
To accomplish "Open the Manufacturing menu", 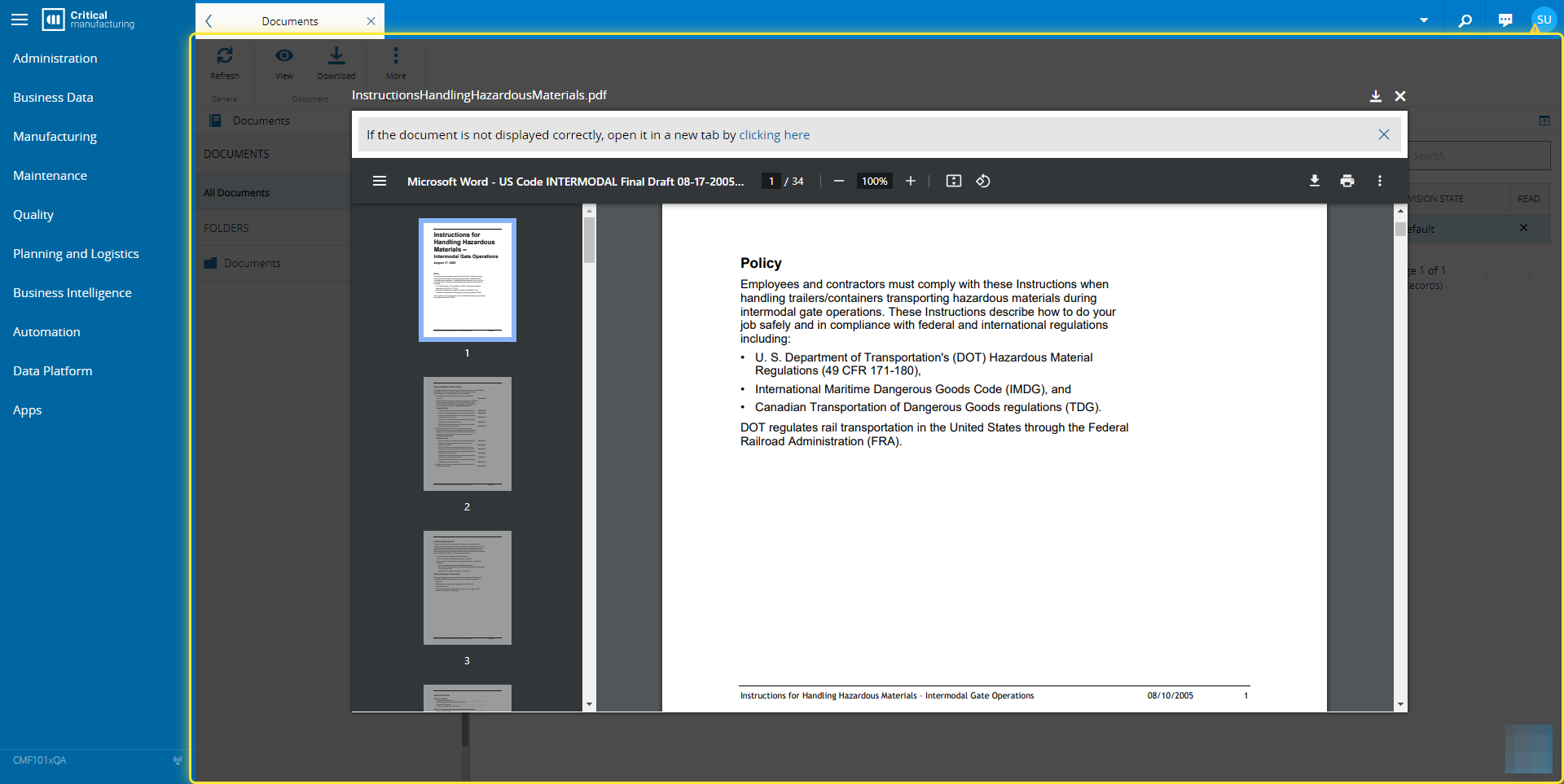I will pos(55,137).
